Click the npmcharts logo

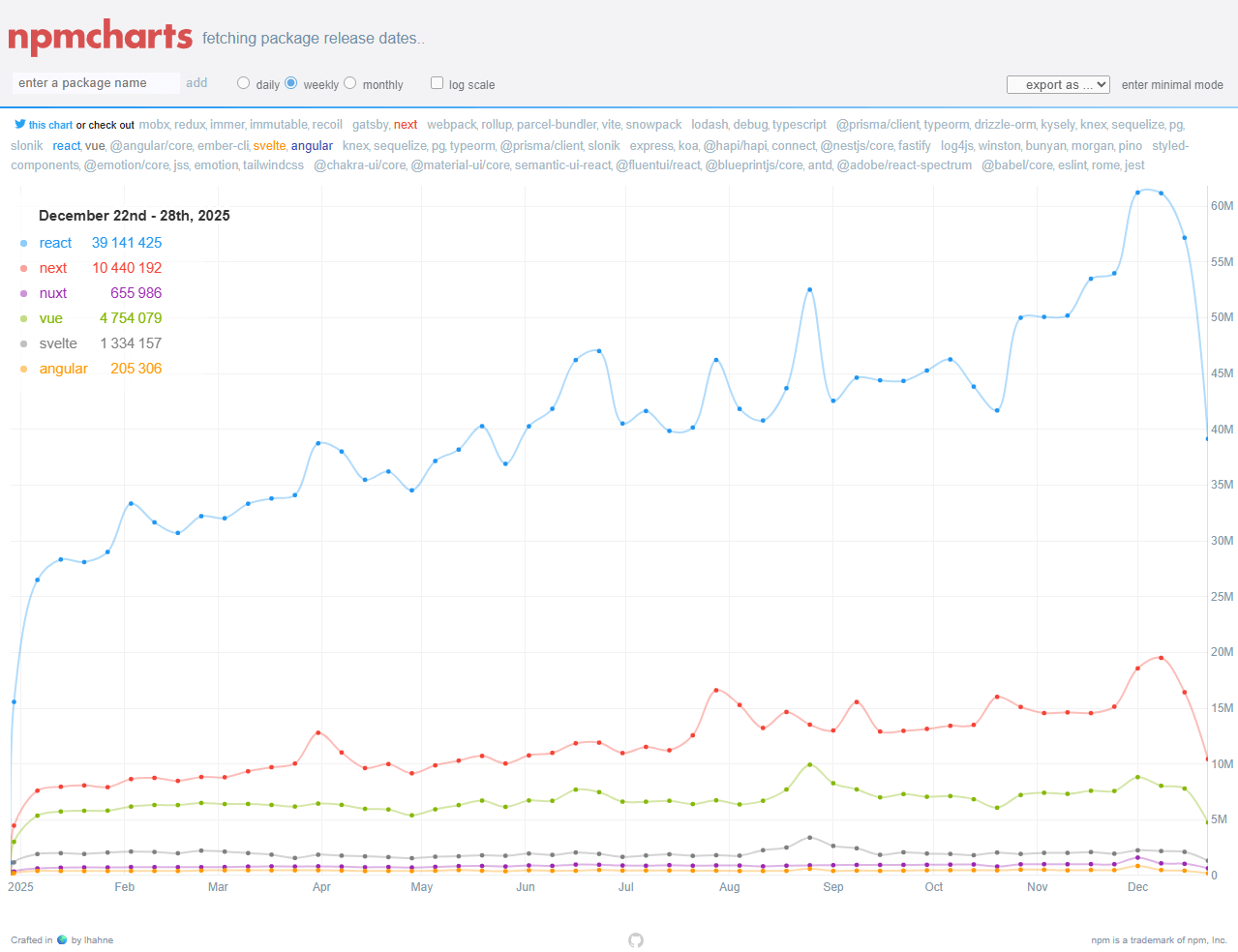(x=101, y=37)
